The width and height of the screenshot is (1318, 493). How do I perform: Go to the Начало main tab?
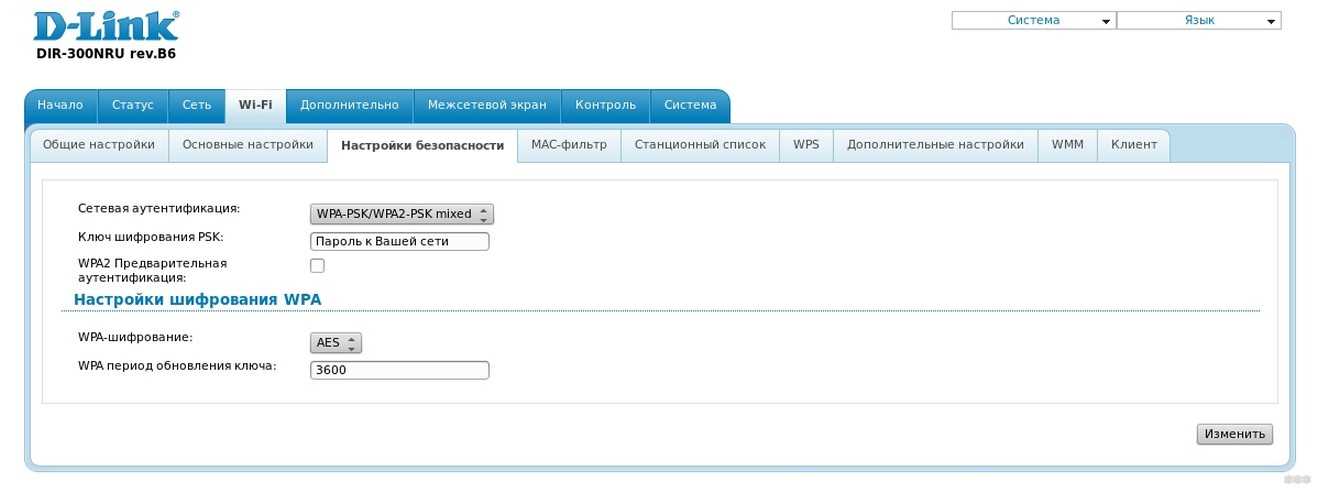pyautogui.click(x=61, y=105)
